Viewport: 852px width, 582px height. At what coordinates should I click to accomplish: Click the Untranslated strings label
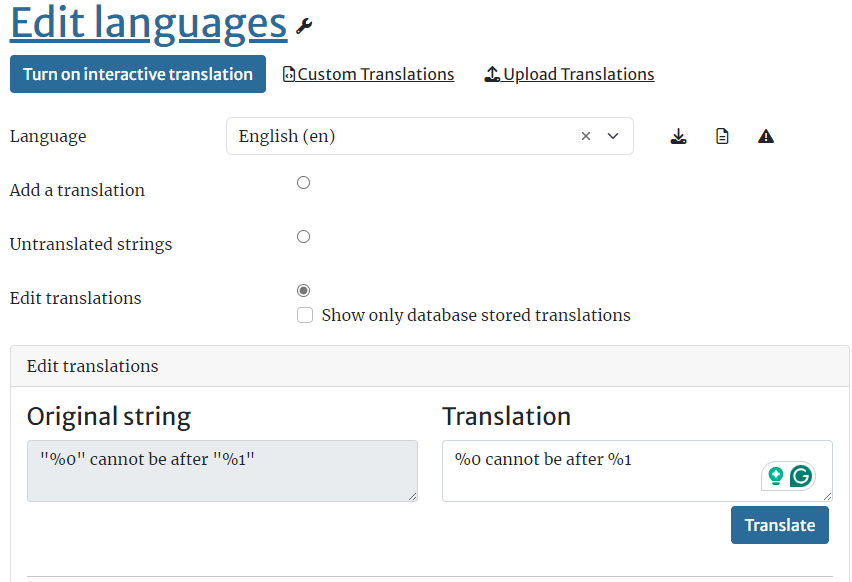tap(91, 244)
